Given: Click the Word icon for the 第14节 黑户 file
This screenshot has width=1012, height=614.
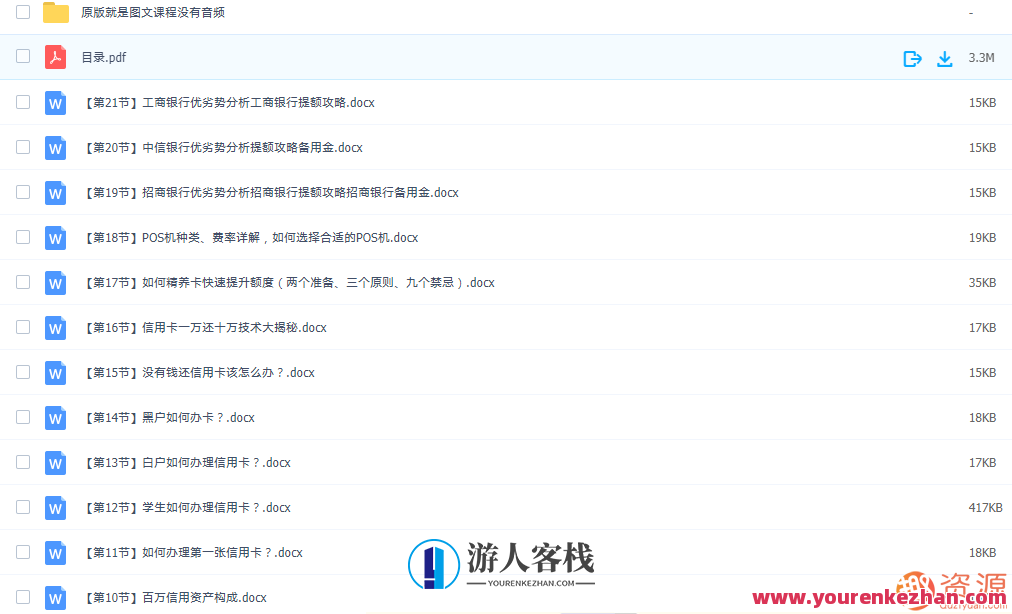Looking at the screenshot, I should (x=55, y=417).
